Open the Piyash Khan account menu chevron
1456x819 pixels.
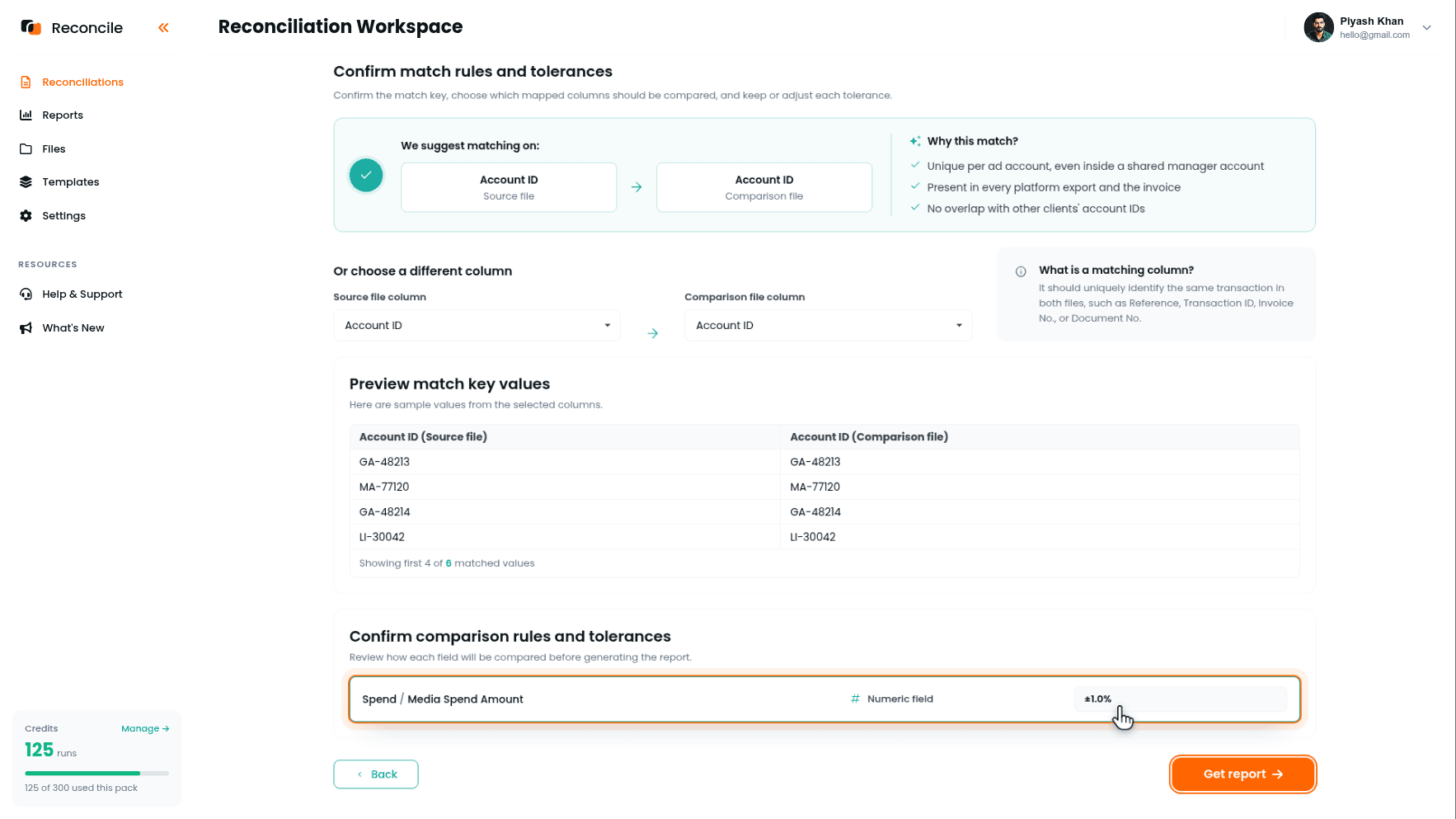point(1426,27)
